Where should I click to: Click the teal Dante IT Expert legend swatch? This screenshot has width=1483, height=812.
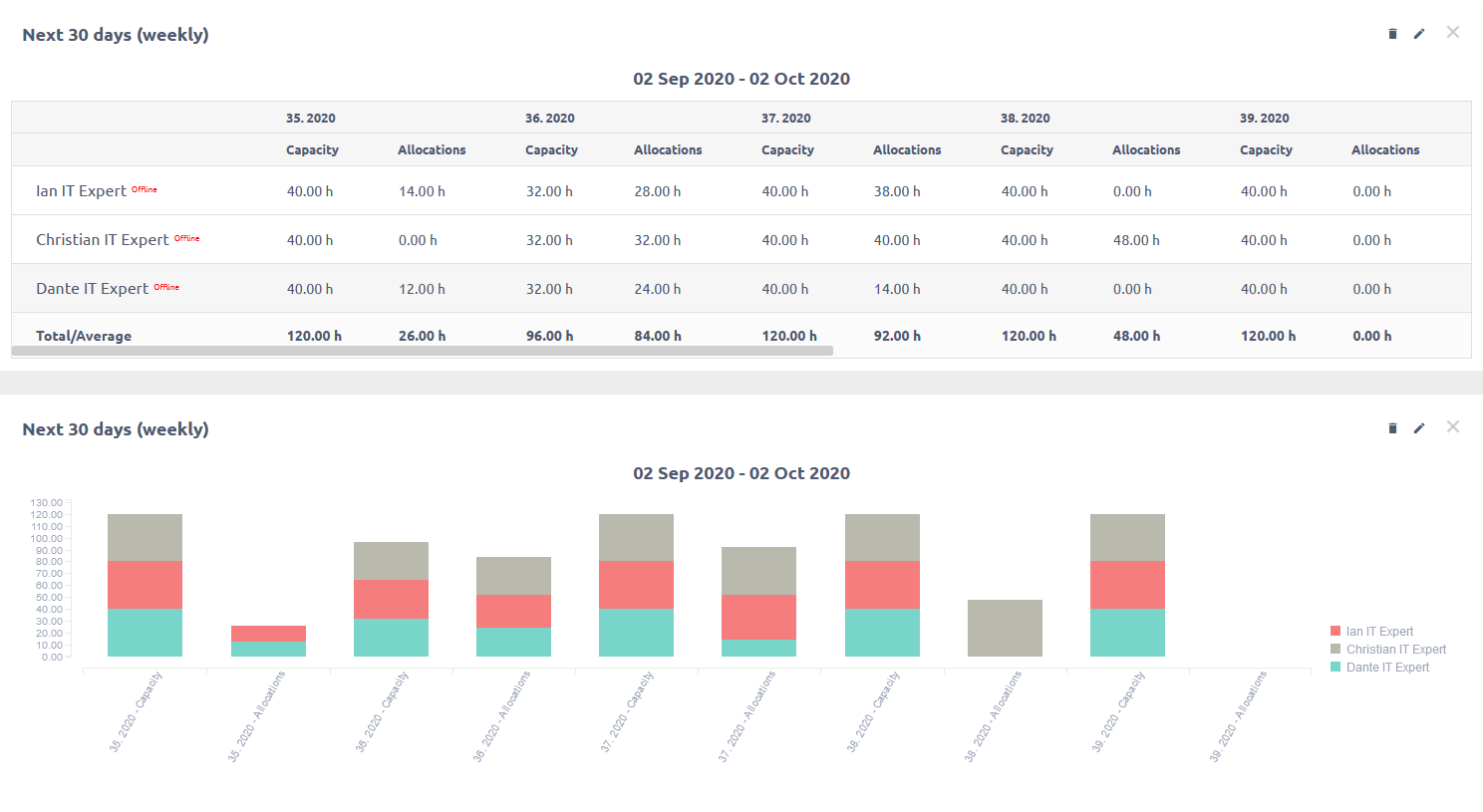coord(1335,668)
